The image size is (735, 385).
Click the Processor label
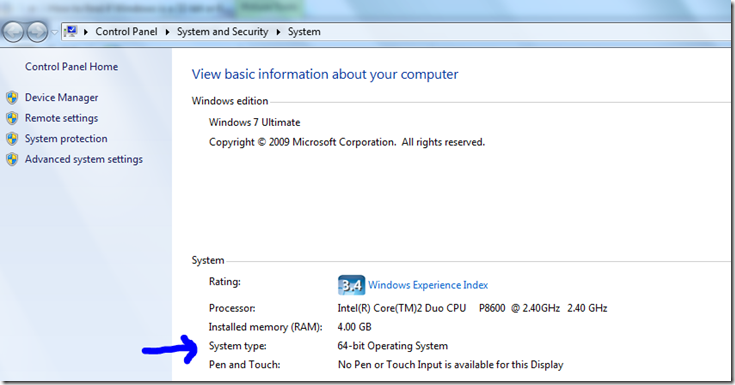[232, 308]
